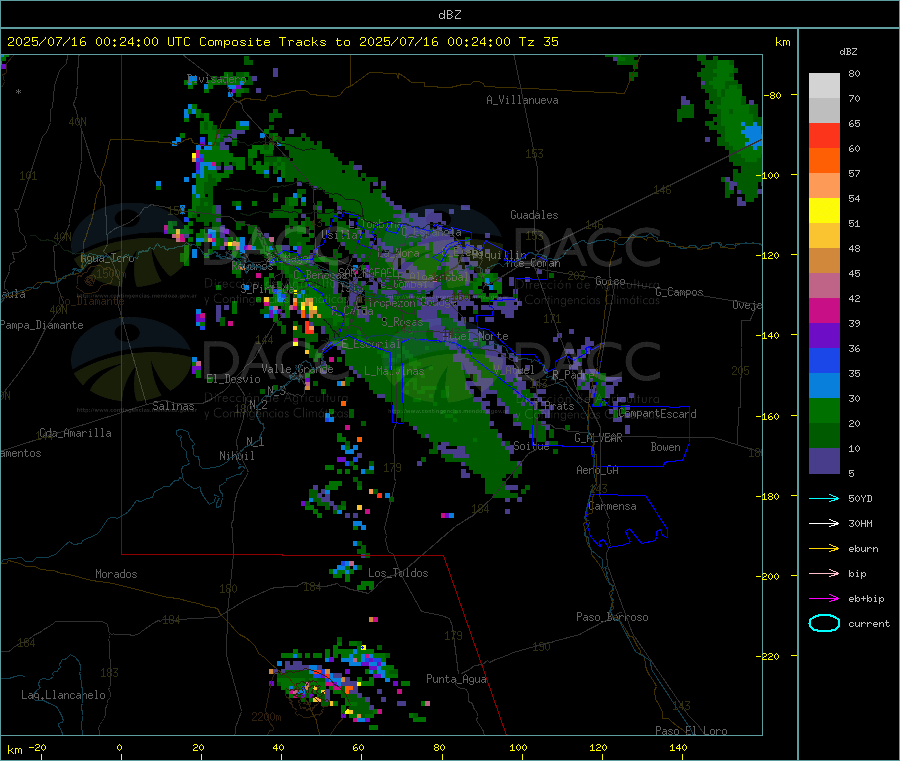900x761 pixels.
Task: Click the 'Cda_Amarilla' map label
Action: click(75, 433)
